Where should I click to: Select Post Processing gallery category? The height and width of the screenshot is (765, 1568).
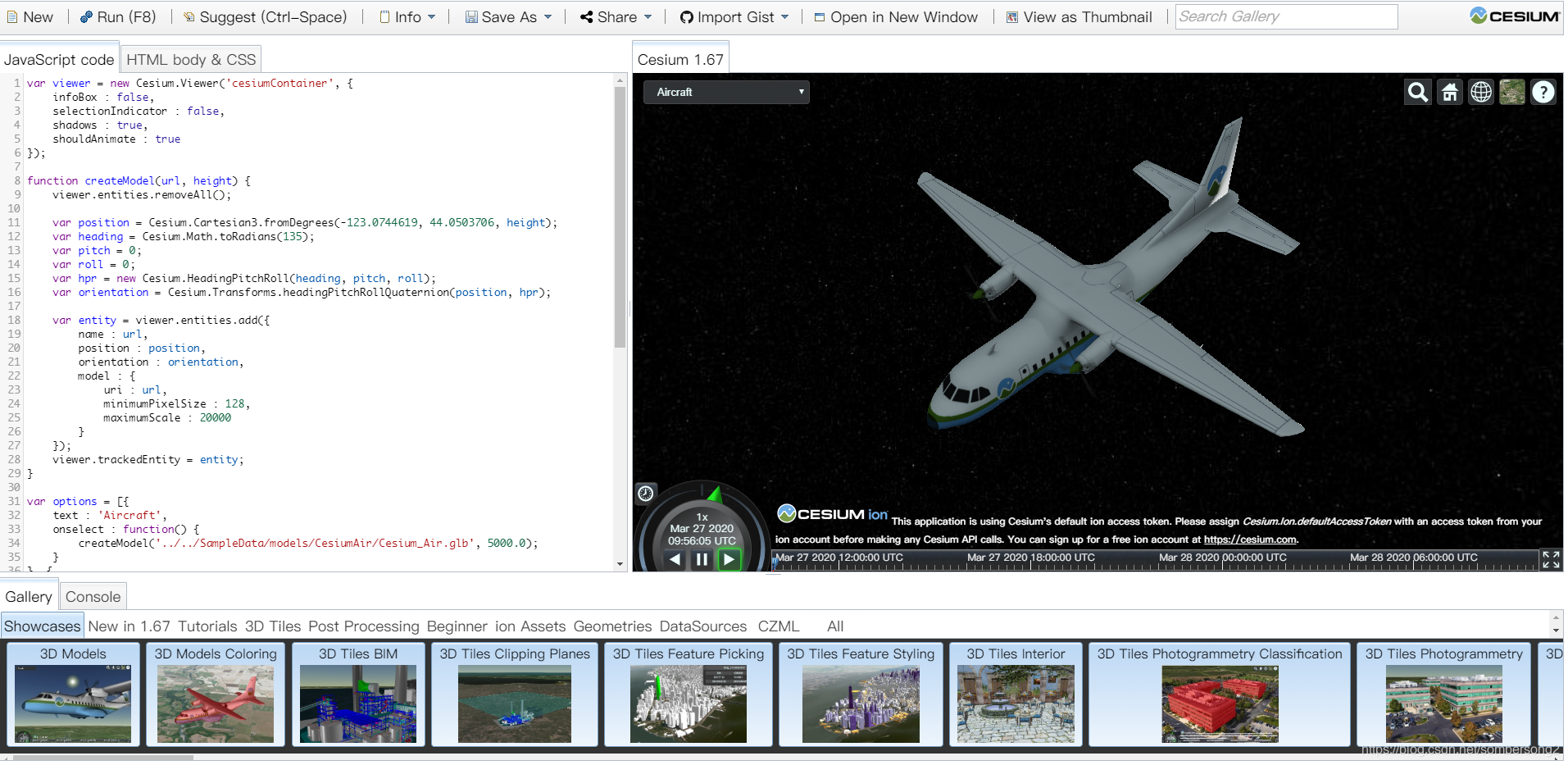click(x=364, y=626)
